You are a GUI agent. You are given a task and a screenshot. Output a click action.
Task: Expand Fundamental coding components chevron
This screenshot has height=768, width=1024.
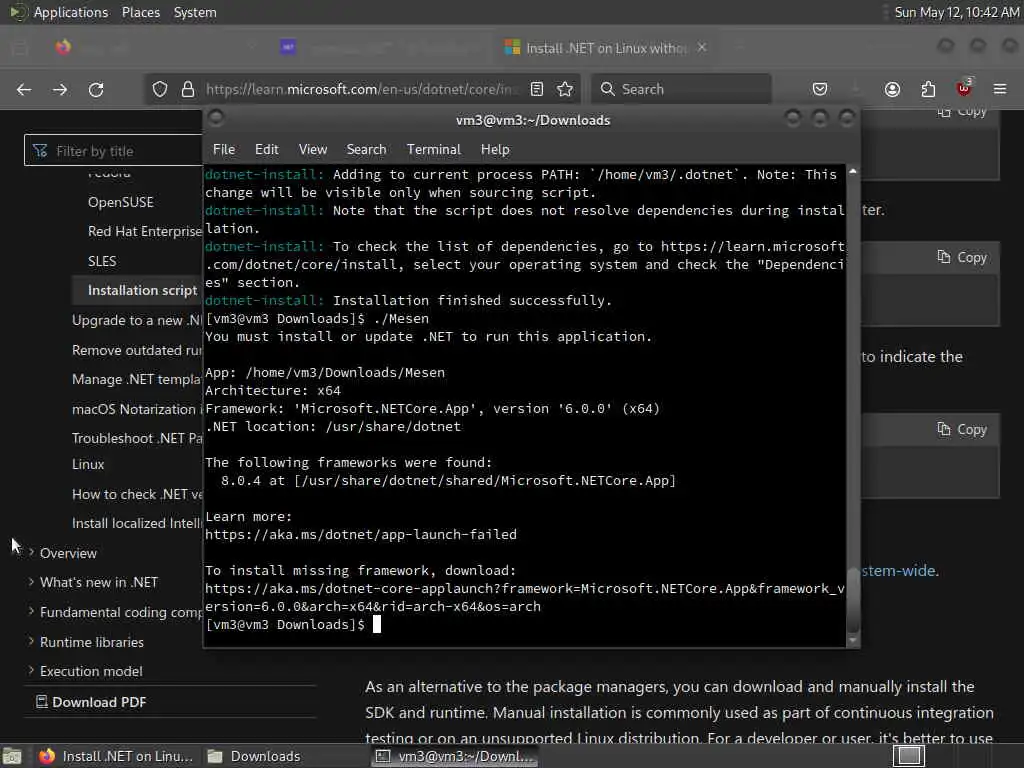(31, 611)
